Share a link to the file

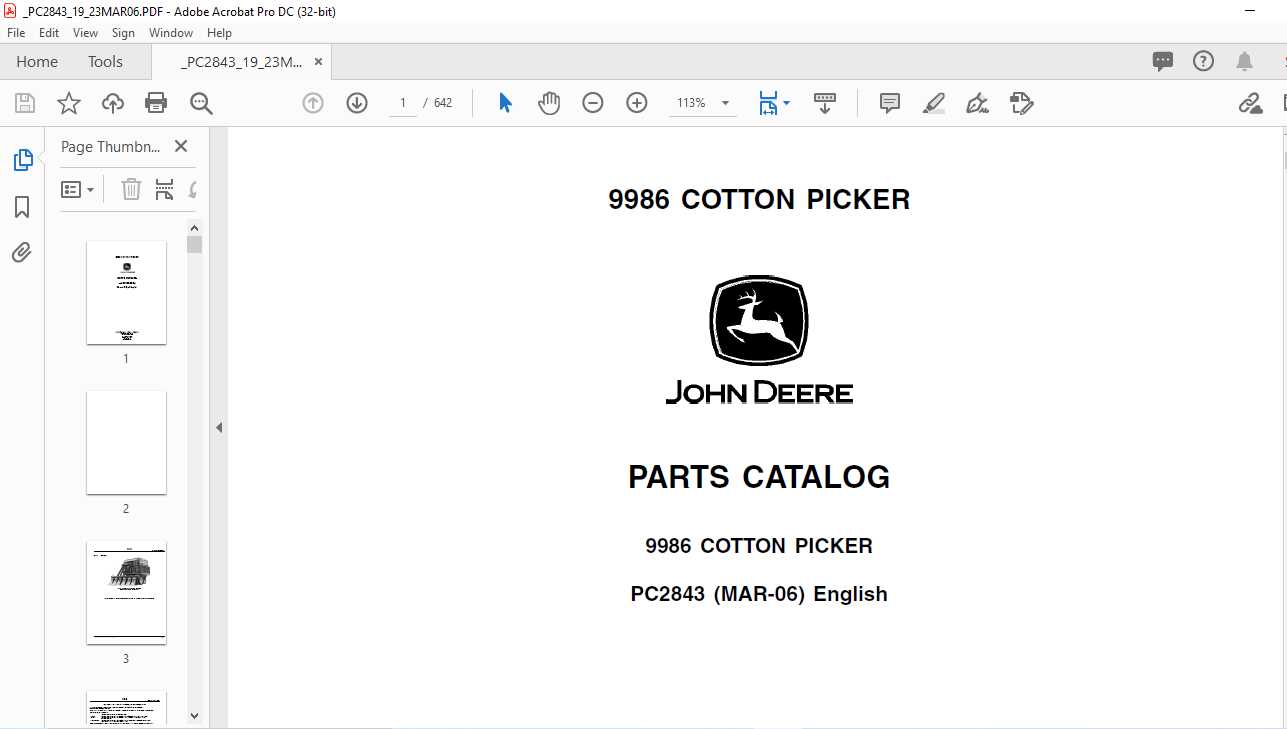point(1250,103)
